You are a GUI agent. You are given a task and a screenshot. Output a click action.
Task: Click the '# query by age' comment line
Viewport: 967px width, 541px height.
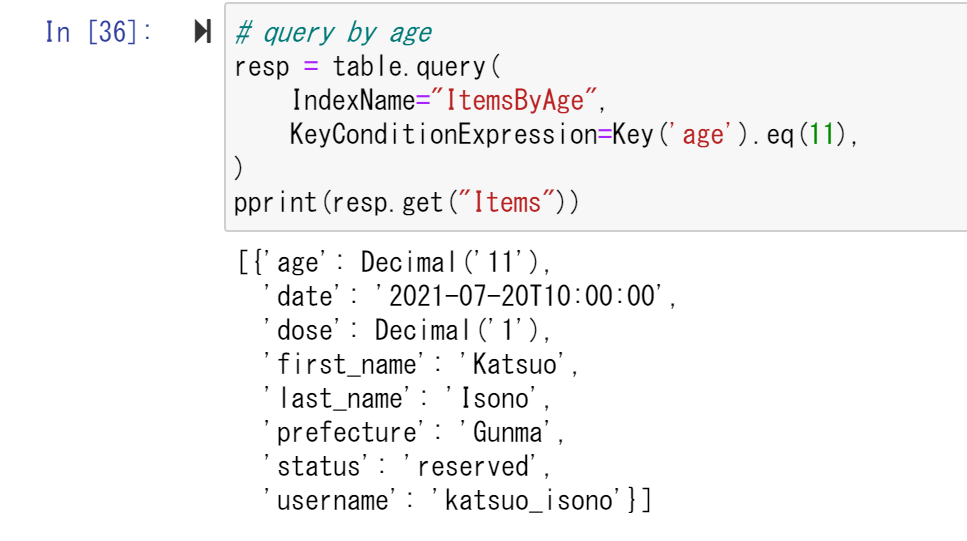(332, 33)
